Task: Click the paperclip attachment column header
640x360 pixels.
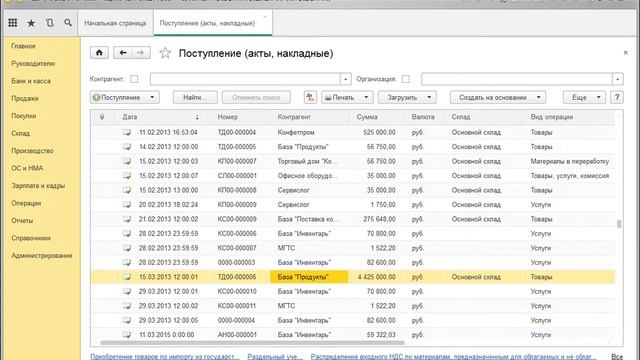Action: coord(102,117)
